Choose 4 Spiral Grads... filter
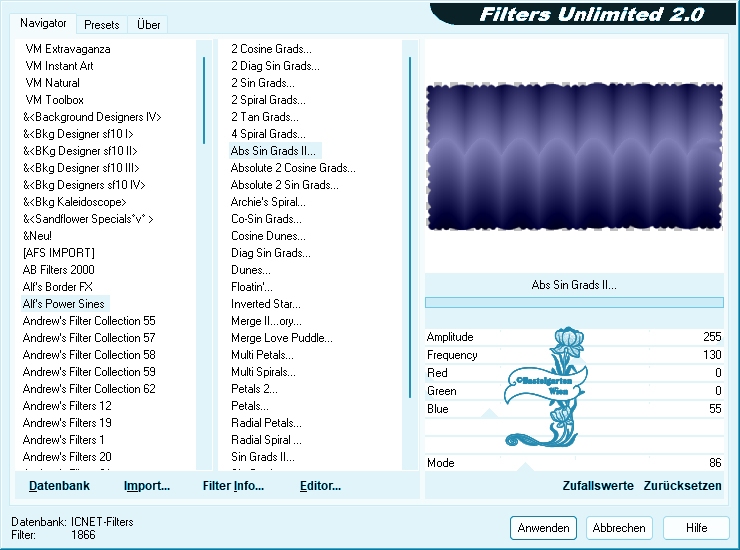The height and width of the screenshot is (550, 740). pos(268,134)
